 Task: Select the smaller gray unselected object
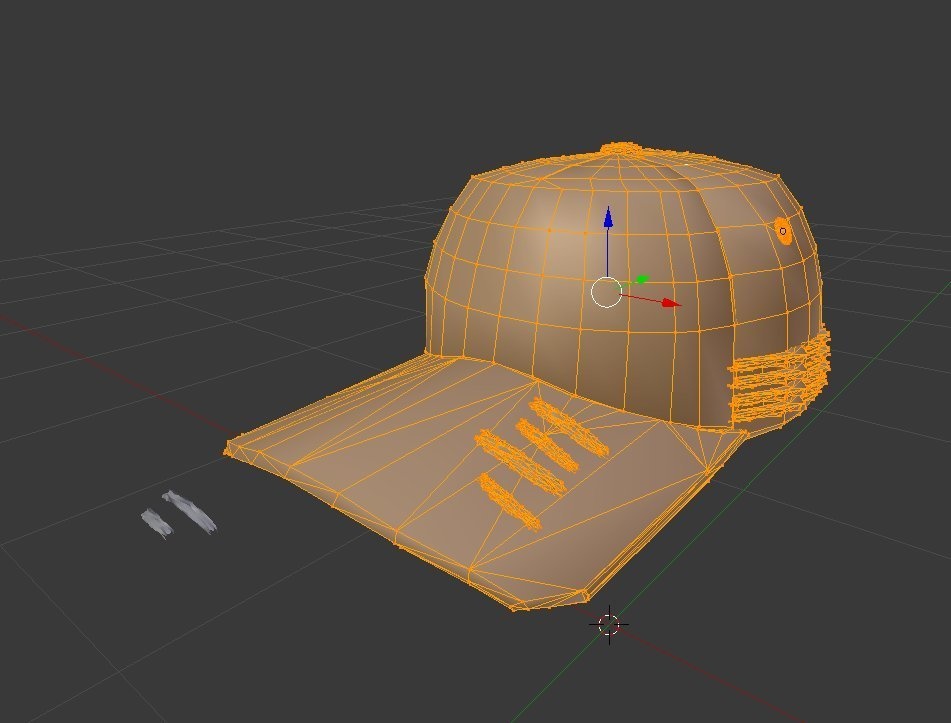point(156,523)
